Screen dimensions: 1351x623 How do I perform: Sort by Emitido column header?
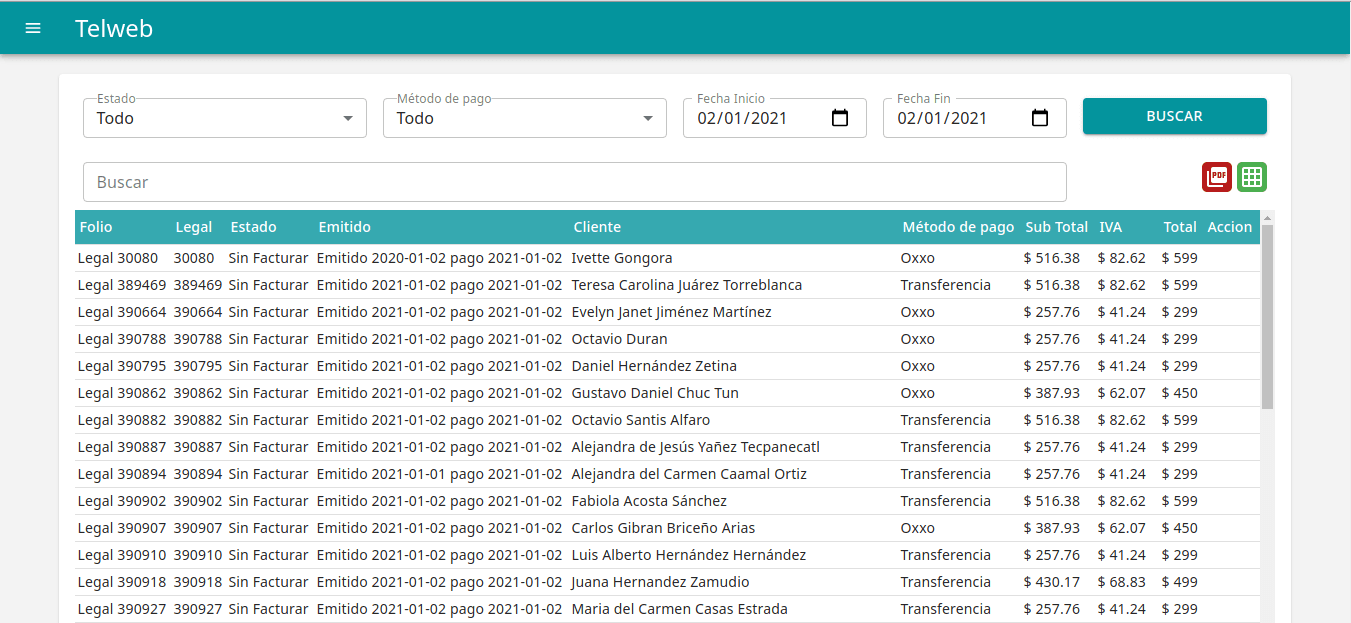tap(344, 227)
